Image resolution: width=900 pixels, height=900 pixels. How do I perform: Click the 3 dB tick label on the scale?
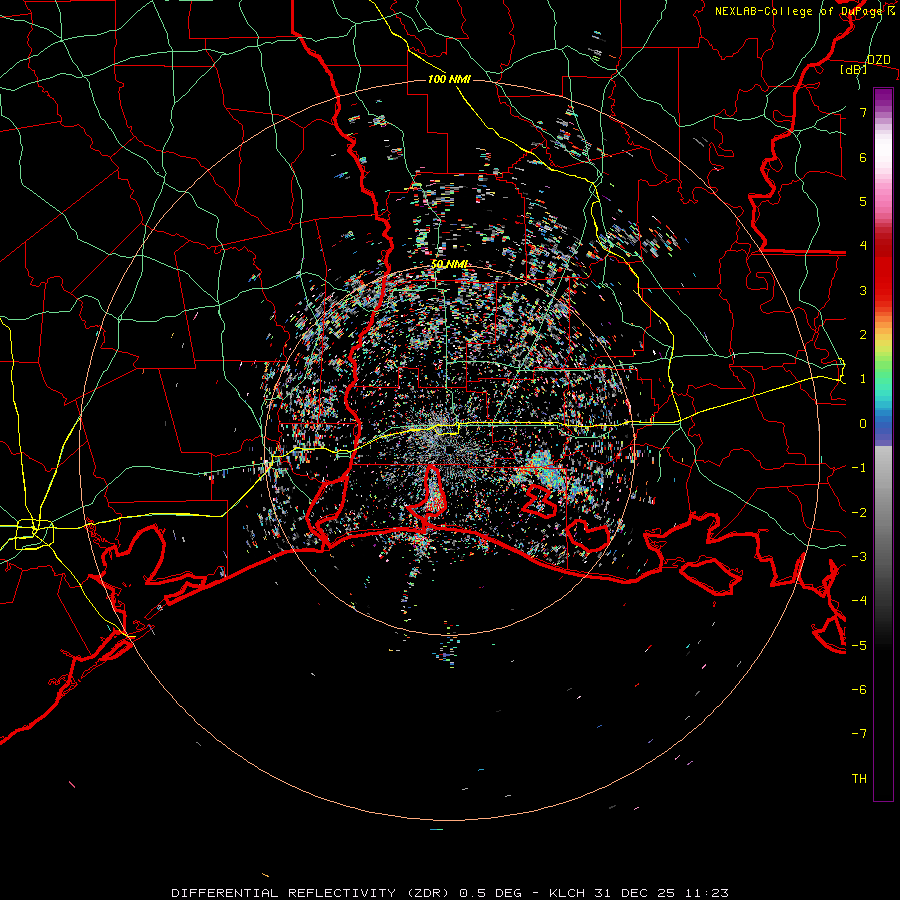[863, 290]
